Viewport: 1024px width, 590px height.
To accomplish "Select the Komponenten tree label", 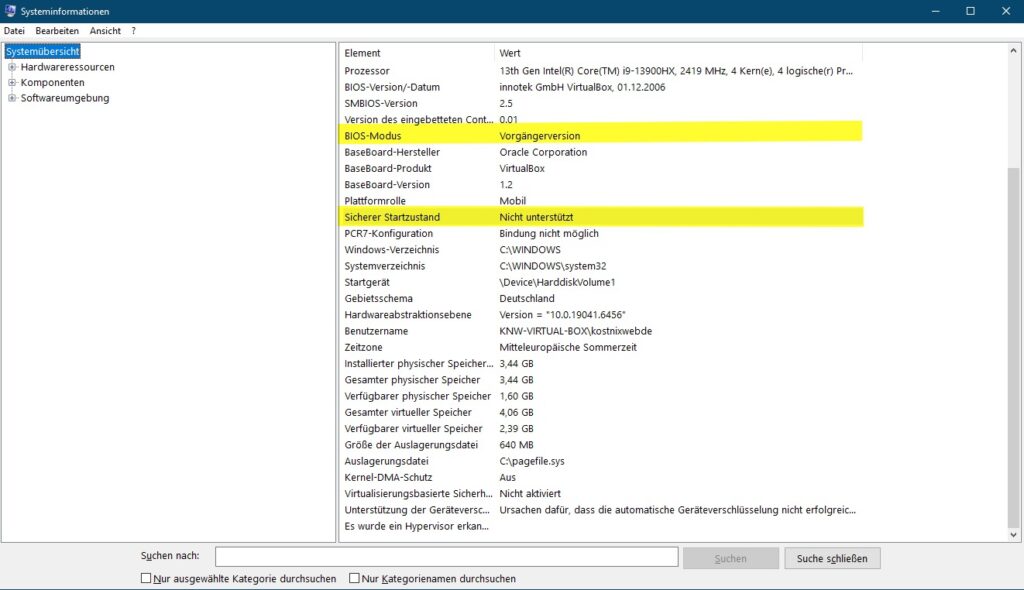I will click(x=52, y=82).
